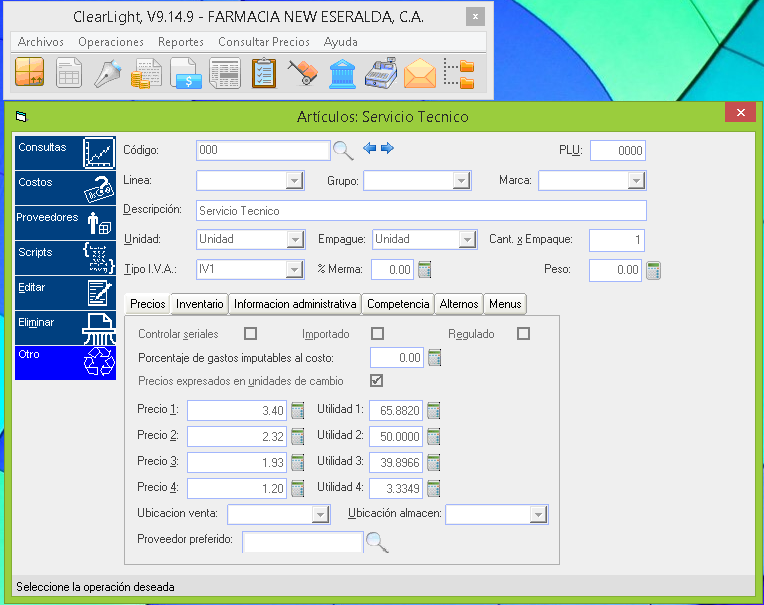Image resolution: width=764 pixels, height=605 pixels.
Task: Open calculator next to Precio 1
Action: 298,411
